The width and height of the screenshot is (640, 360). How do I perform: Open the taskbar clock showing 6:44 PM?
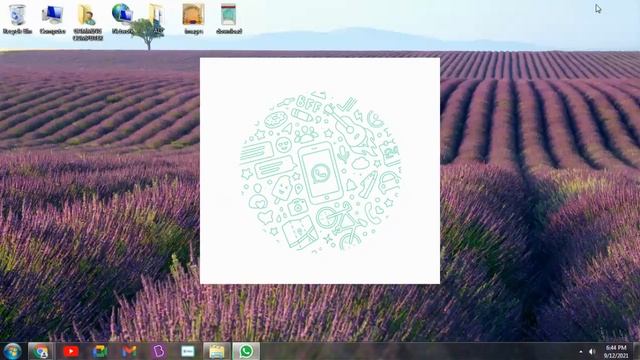pos(616,351)
